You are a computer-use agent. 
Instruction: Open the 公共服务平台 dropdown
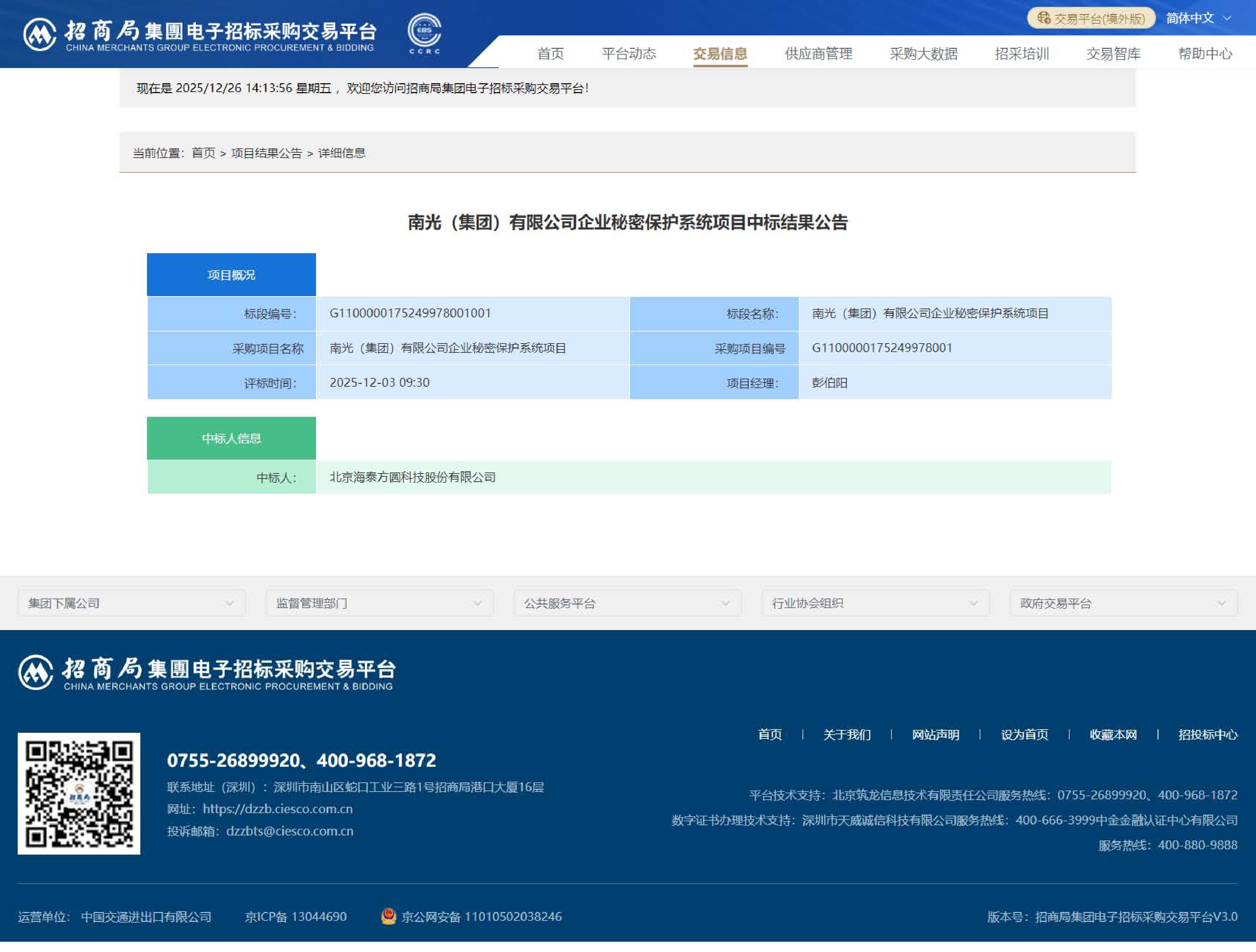tap(627, 603)
